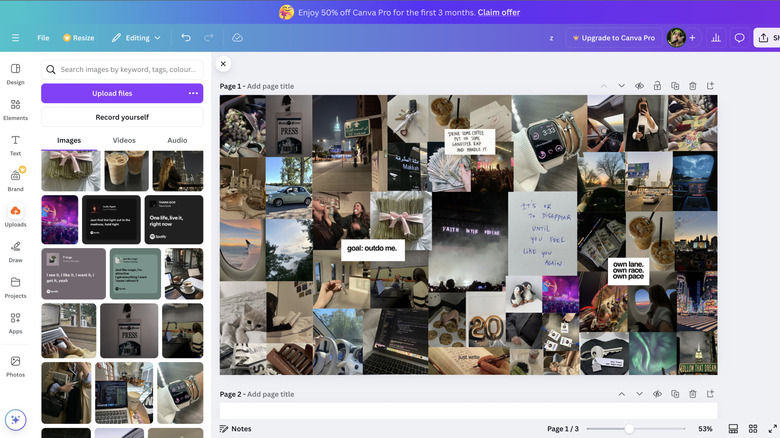Screen dimensions: 780x438
Task: Delete Page 1 with trash icon
Action: click(x=693, y=86)
